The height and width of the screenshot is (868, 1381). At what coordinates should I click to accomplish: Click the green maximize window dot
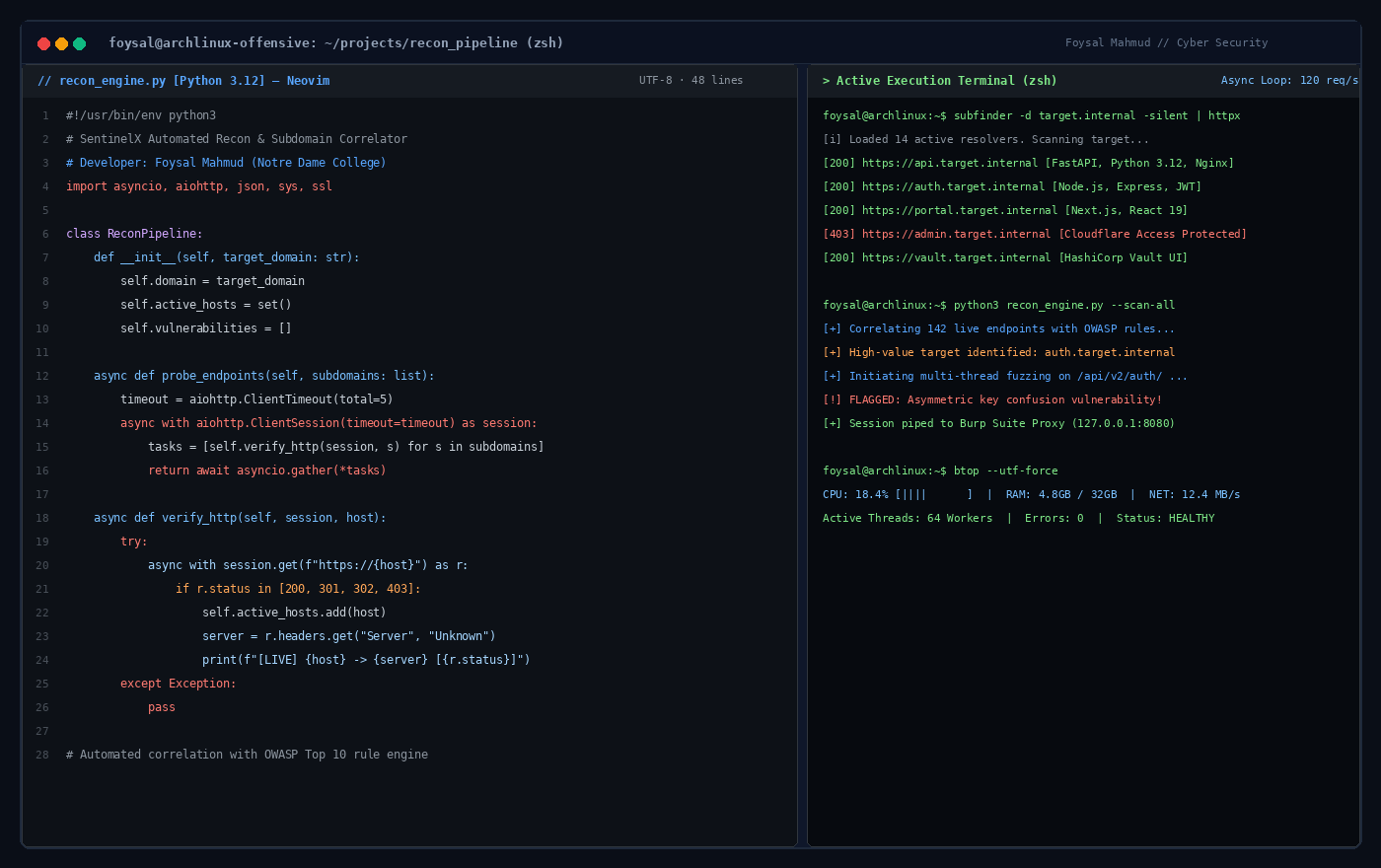click(79, 43)
